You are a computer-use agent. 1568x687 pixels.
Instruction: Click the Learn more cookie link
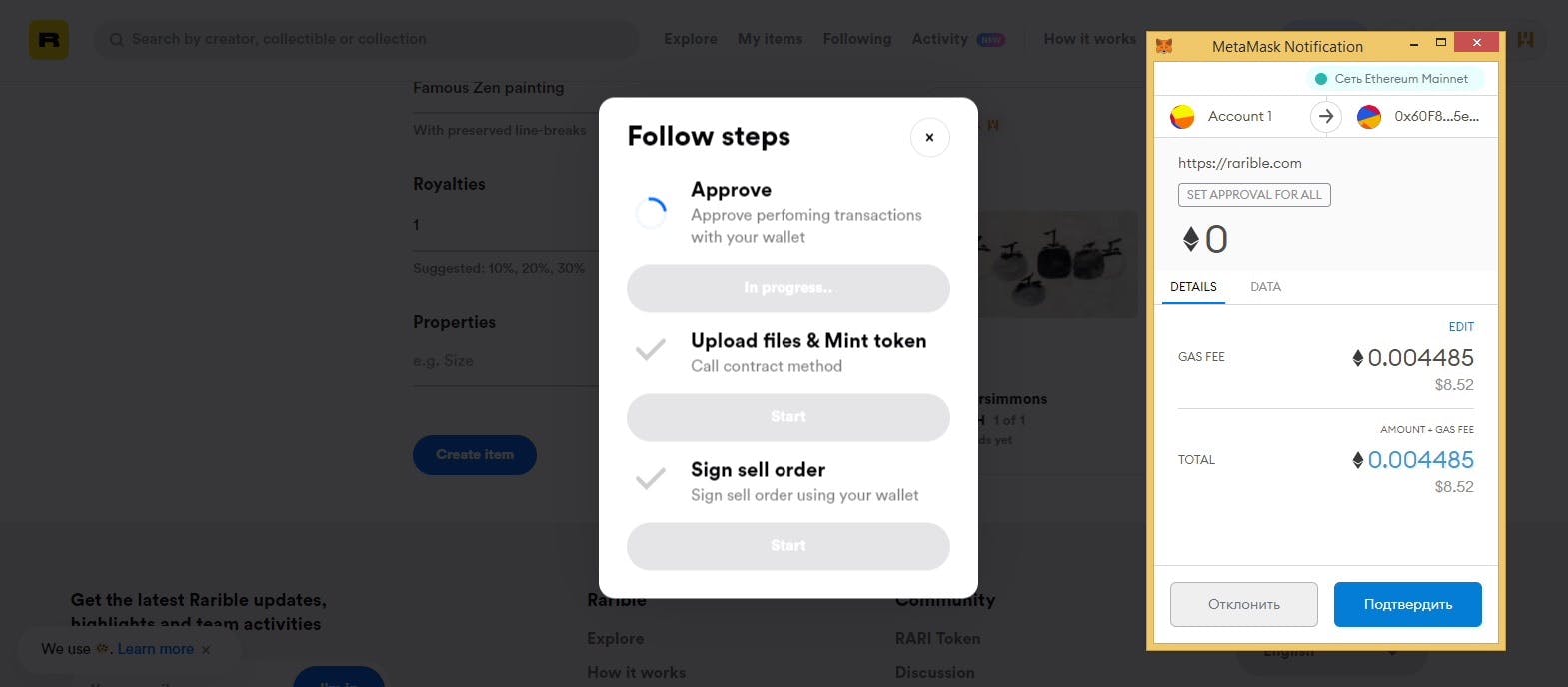pos(156,649)
